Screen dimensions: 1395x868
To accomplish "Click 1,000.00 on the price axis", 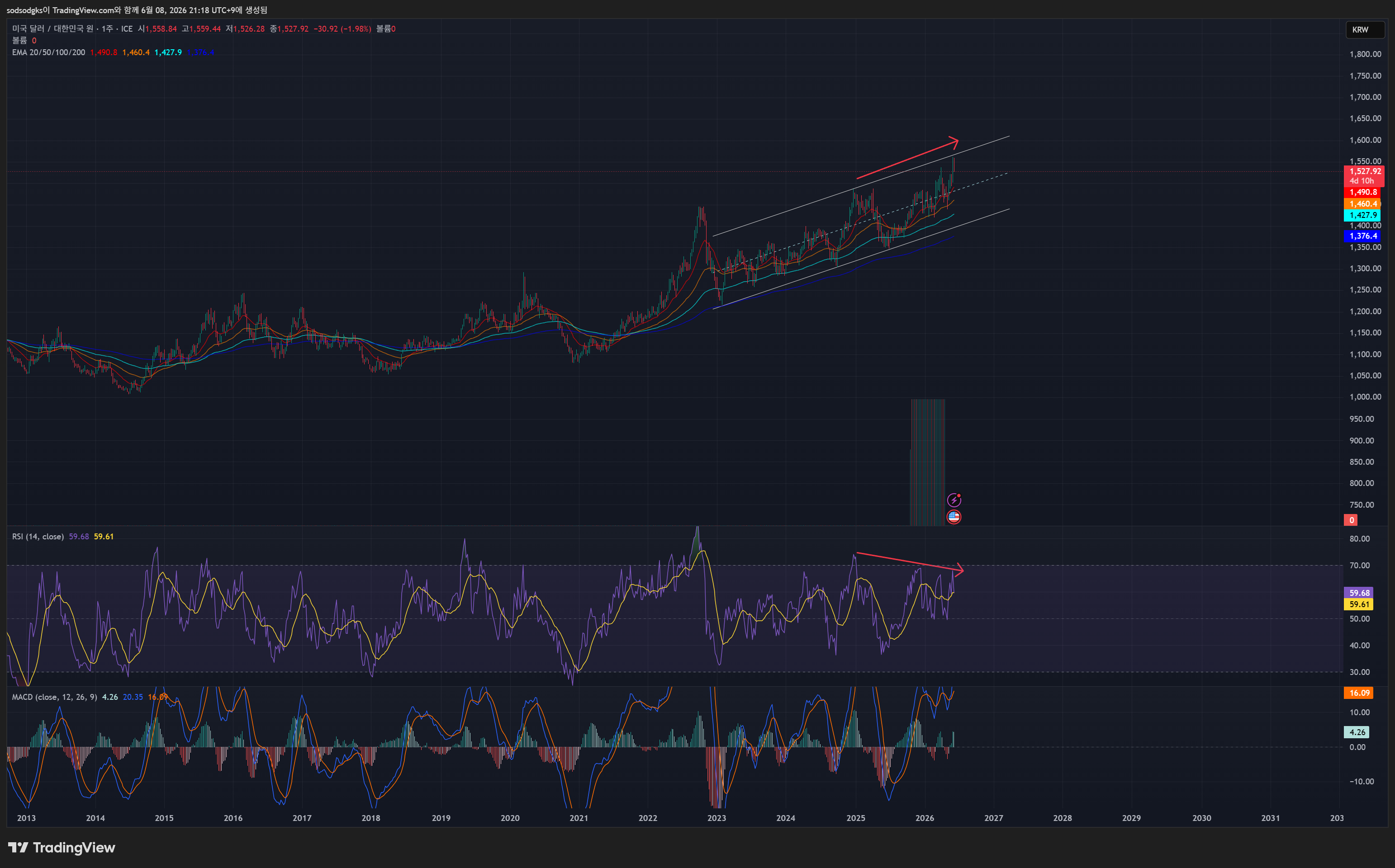I will click(1365, 396).
